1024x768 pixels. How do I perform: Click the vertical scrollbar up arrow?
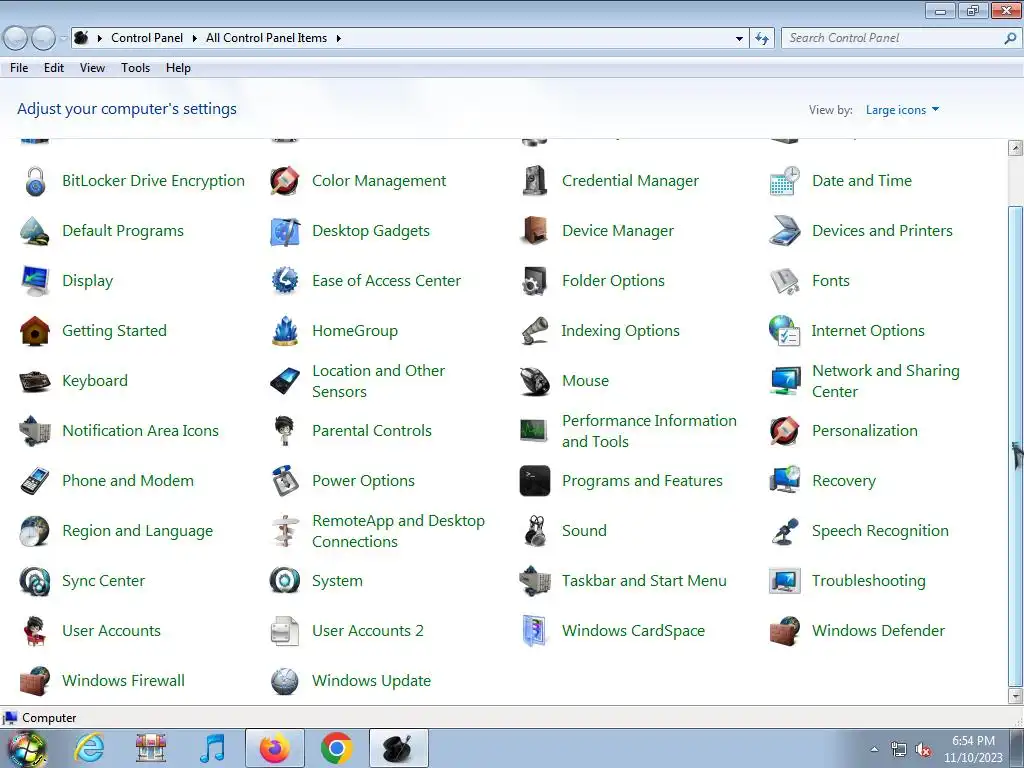1015,148
